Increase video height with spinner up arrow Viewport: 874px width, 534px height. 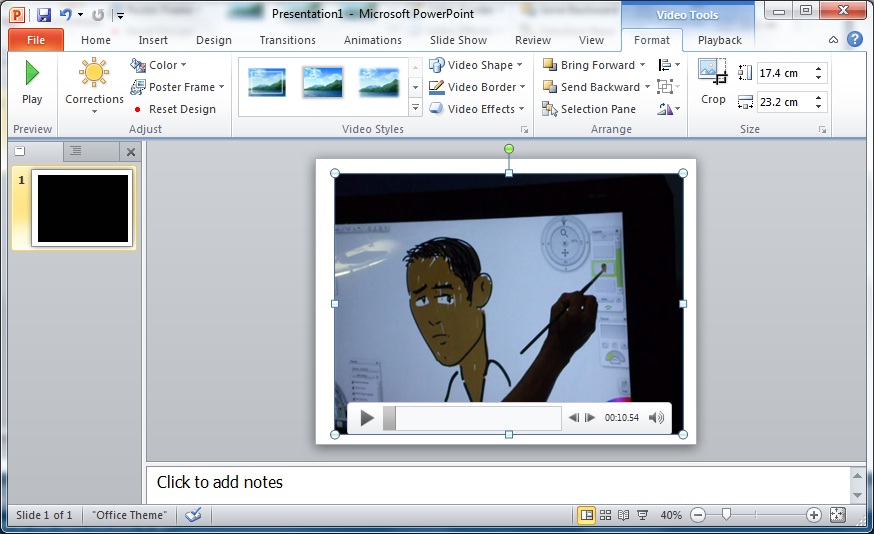[x=818, y=69]
